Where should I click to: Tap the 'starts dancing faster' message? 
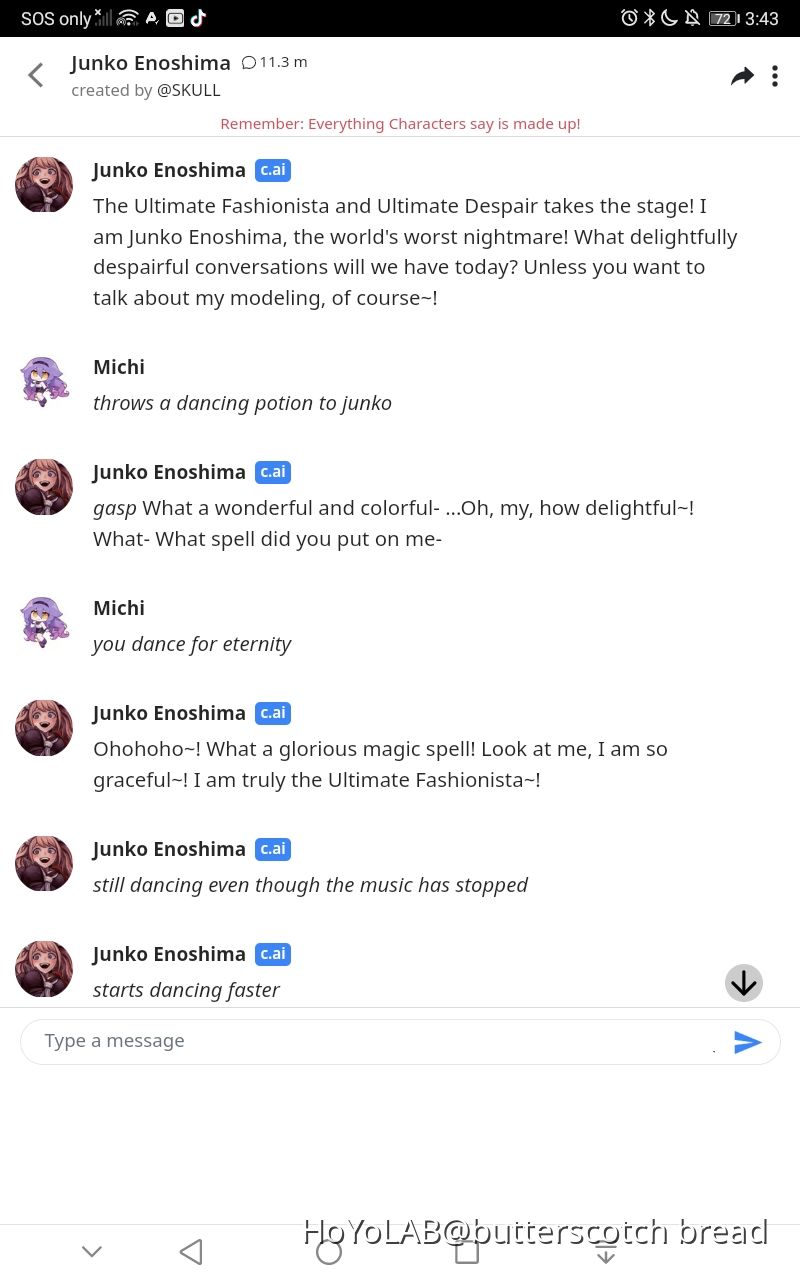186,990
